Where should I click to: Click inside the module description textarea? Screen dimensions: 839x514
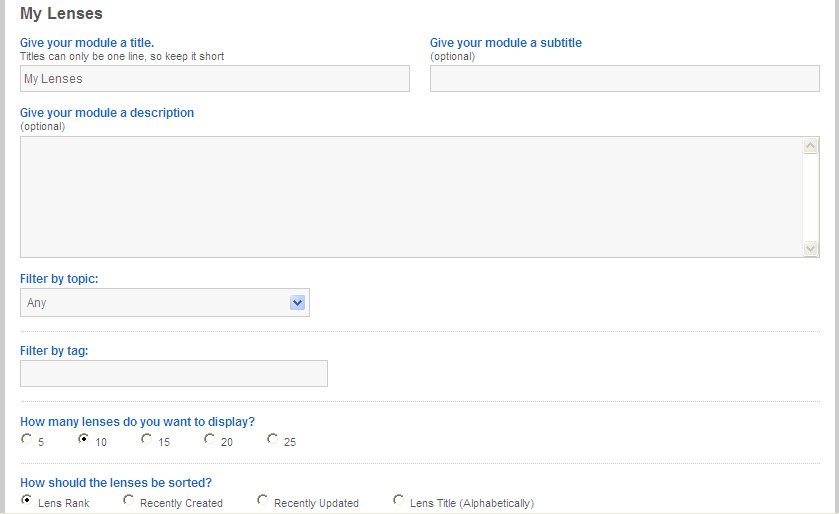411,197
